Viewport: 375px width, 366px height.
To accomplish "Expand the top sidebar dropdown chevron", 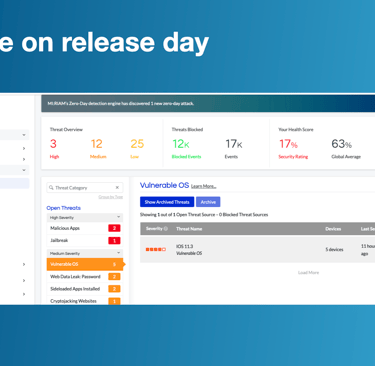I will (24, 135).
